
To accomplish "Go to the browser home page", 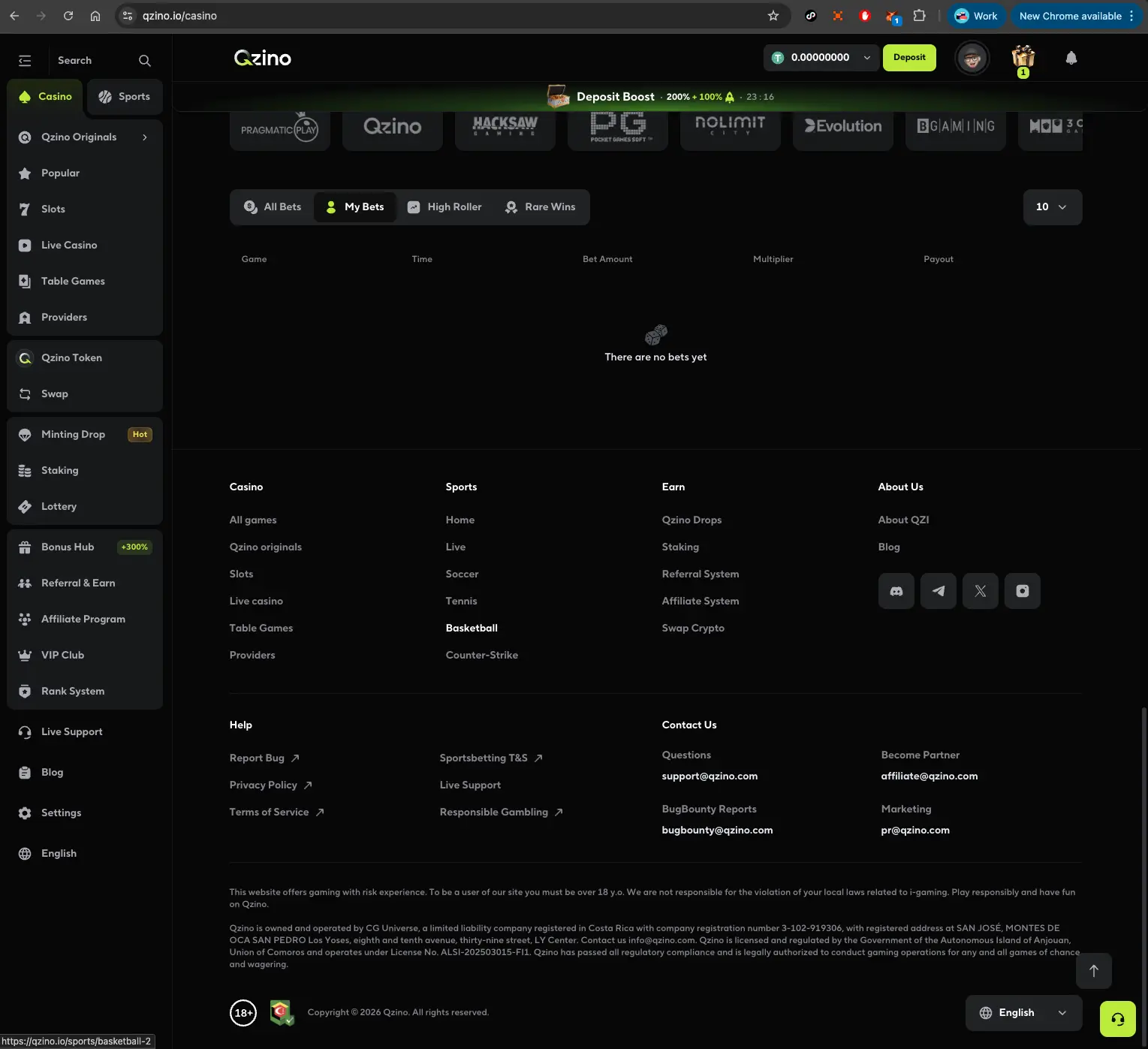I will (95, 16).
